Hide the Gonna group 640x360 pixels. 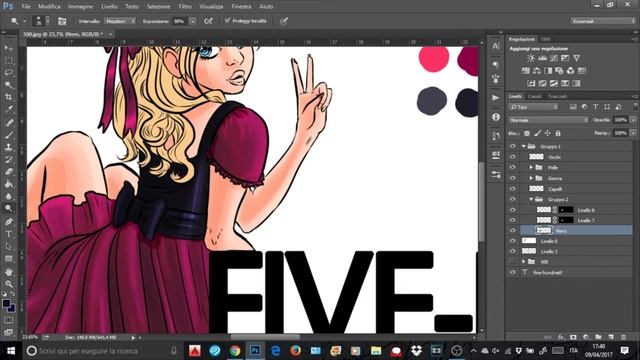[x=513, y=178]
